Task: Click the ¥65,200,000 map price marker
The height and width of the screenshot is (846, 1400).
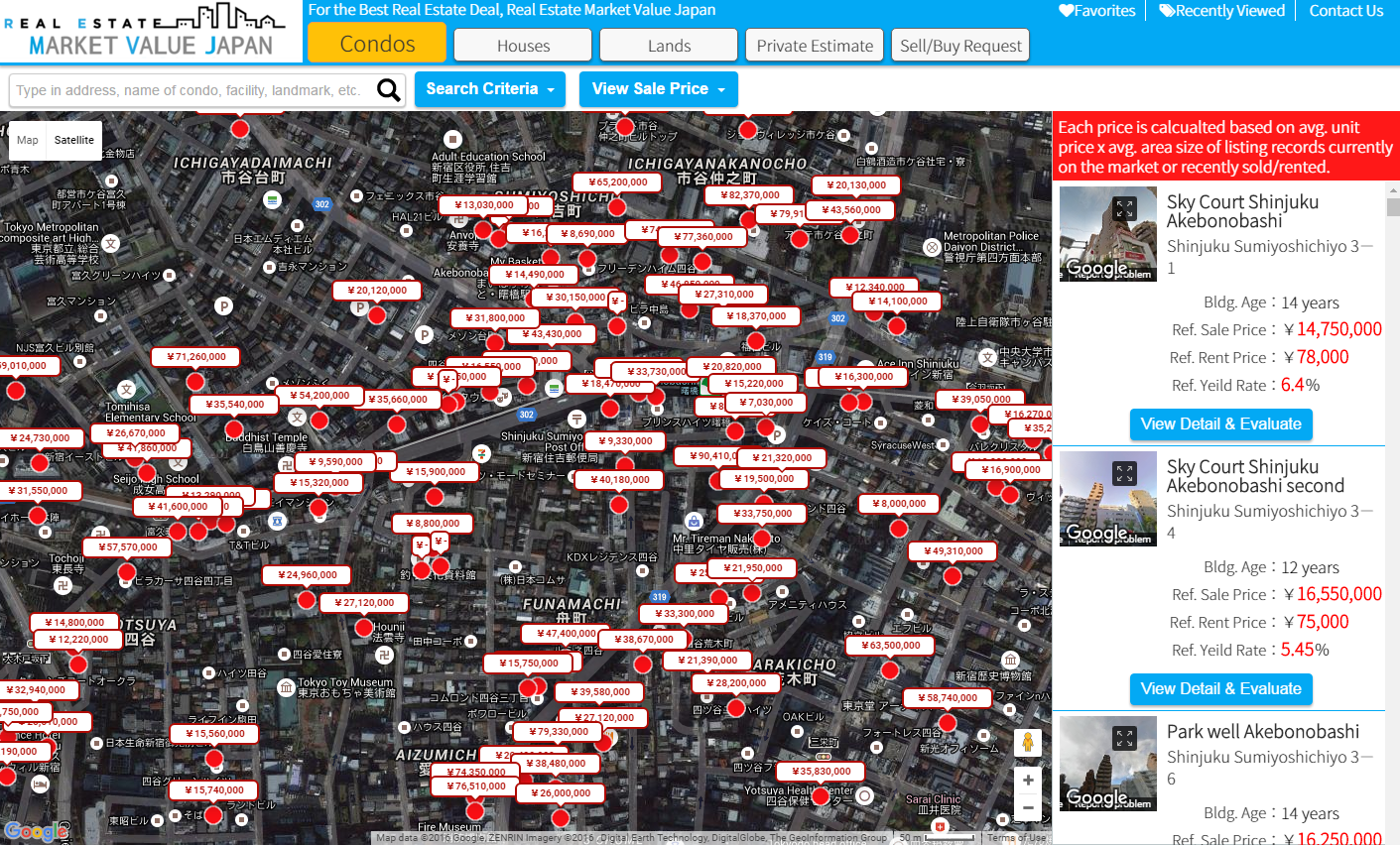Action: coord(618,182)
